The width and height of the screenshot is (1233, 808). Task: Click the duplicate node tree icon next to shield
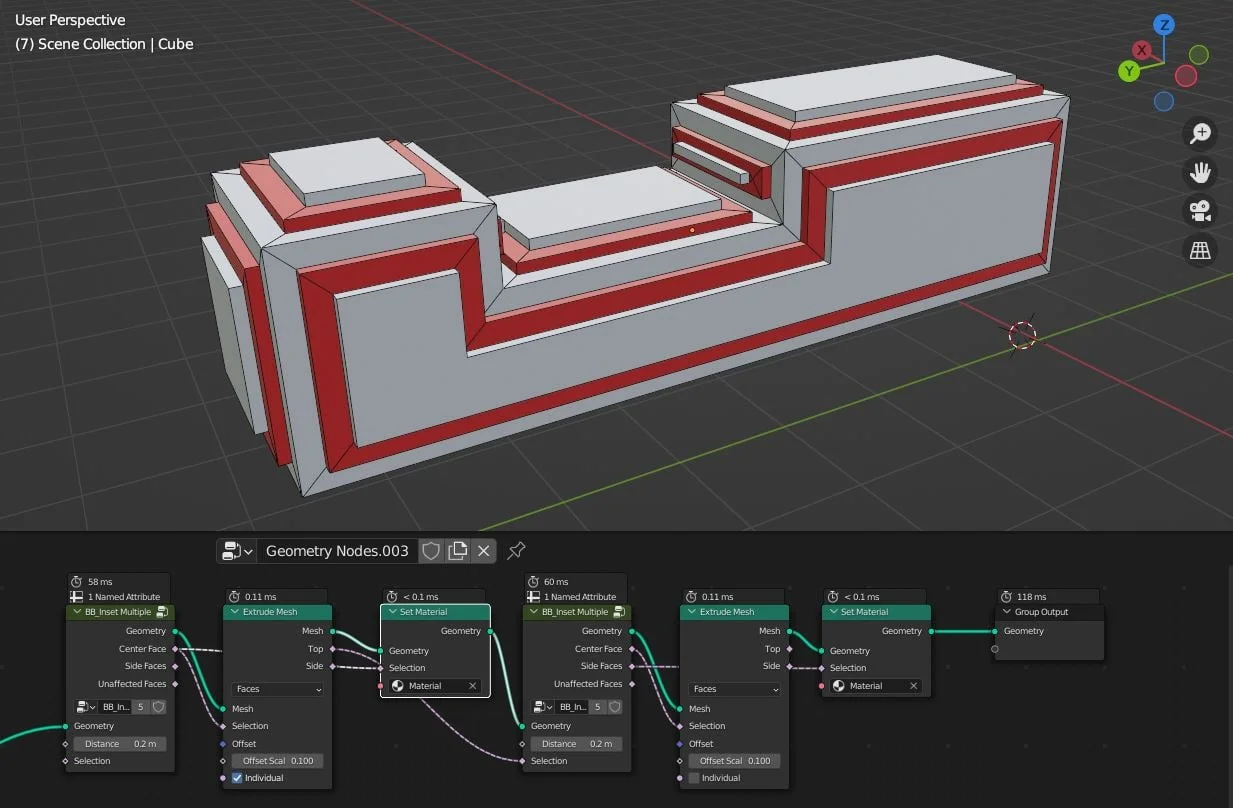coord(457,551)
